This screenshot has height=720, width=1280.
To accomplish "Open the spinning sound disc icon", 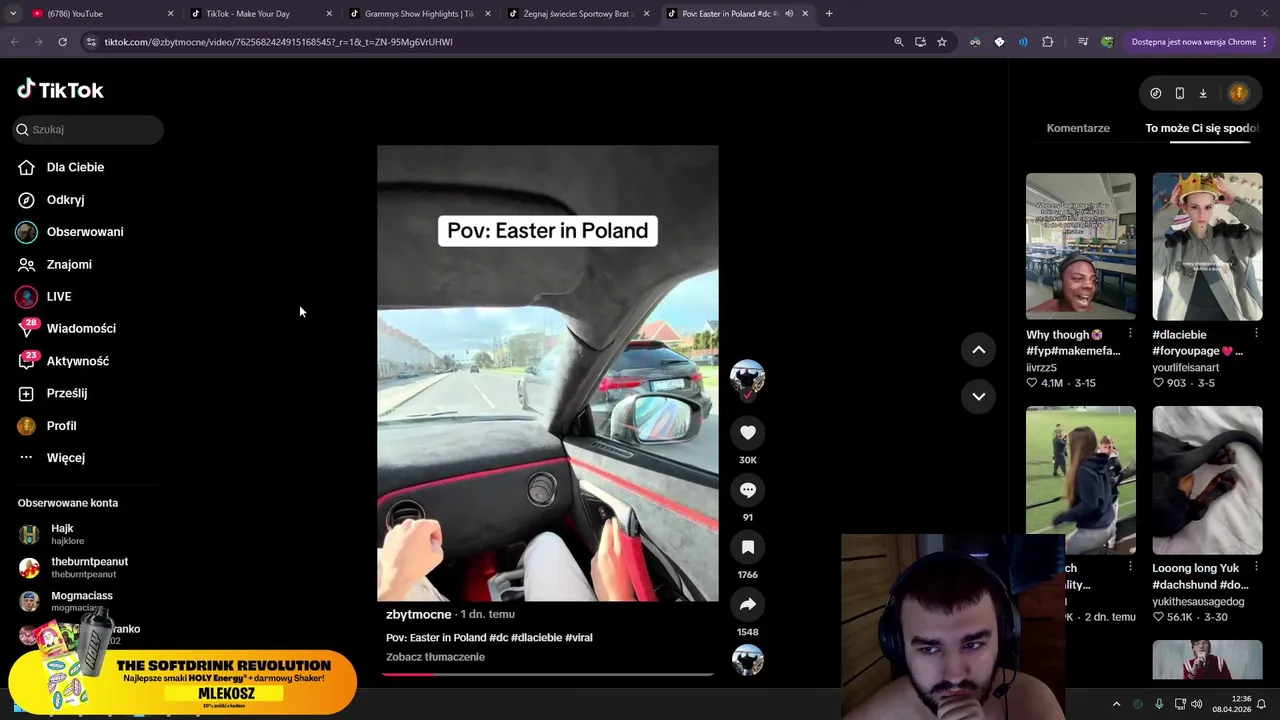I will 747,660.
